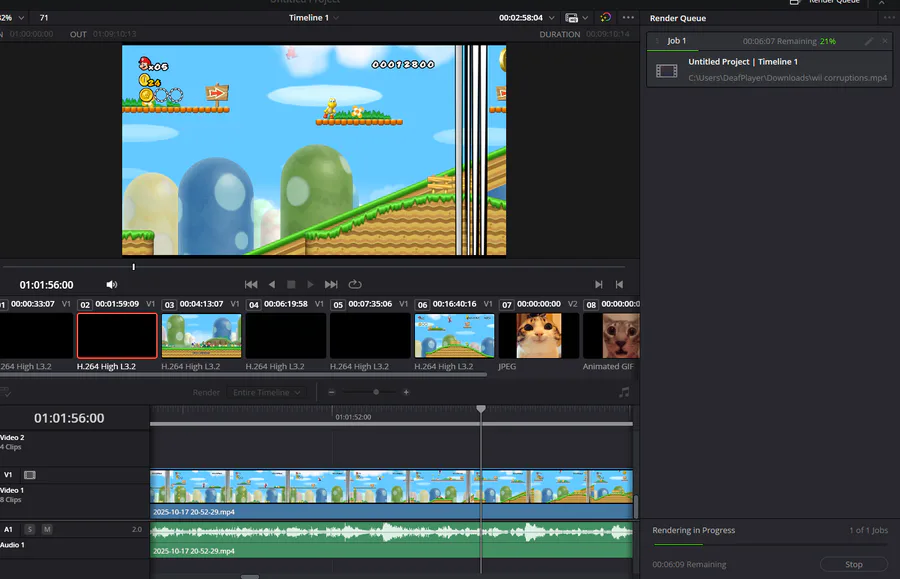Viewport: 900px width, 579px height.
Task: Click the timeline zoom slider handle
Action: [374, 393]
